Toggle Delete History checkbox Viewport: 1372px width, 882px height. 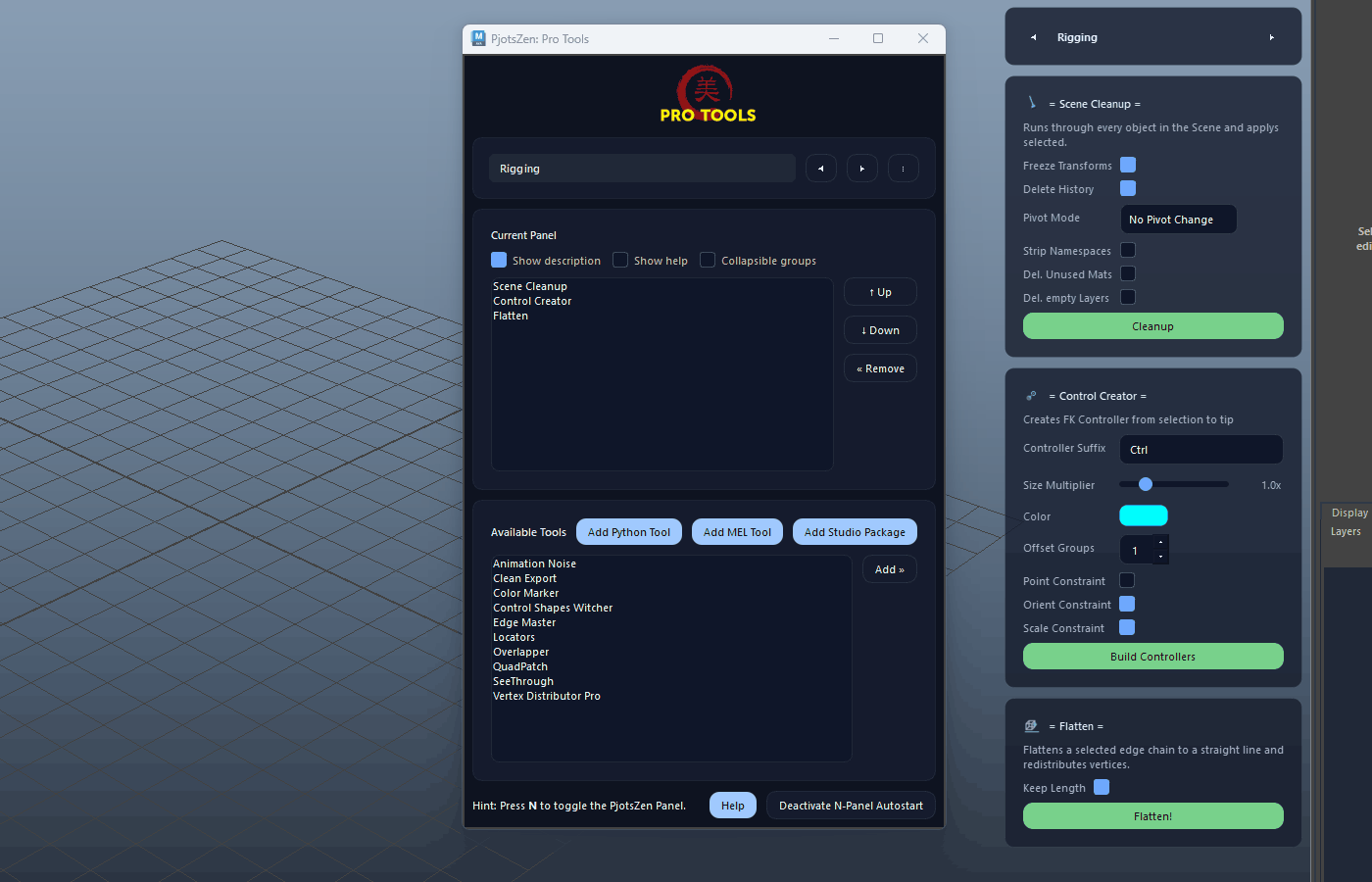[x=1128, y=188]
